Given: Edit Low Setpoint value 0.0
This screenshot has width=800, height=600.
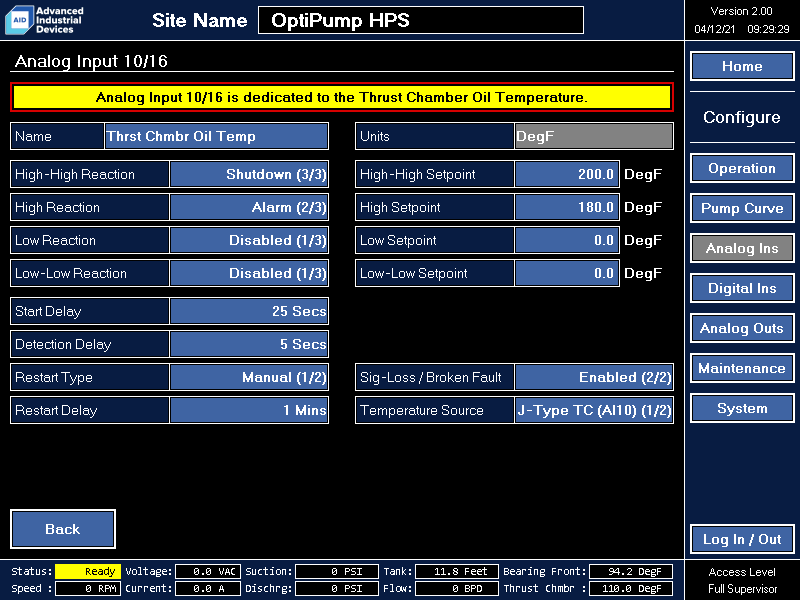Looking at the screenshot, I should tap(567, 240).
